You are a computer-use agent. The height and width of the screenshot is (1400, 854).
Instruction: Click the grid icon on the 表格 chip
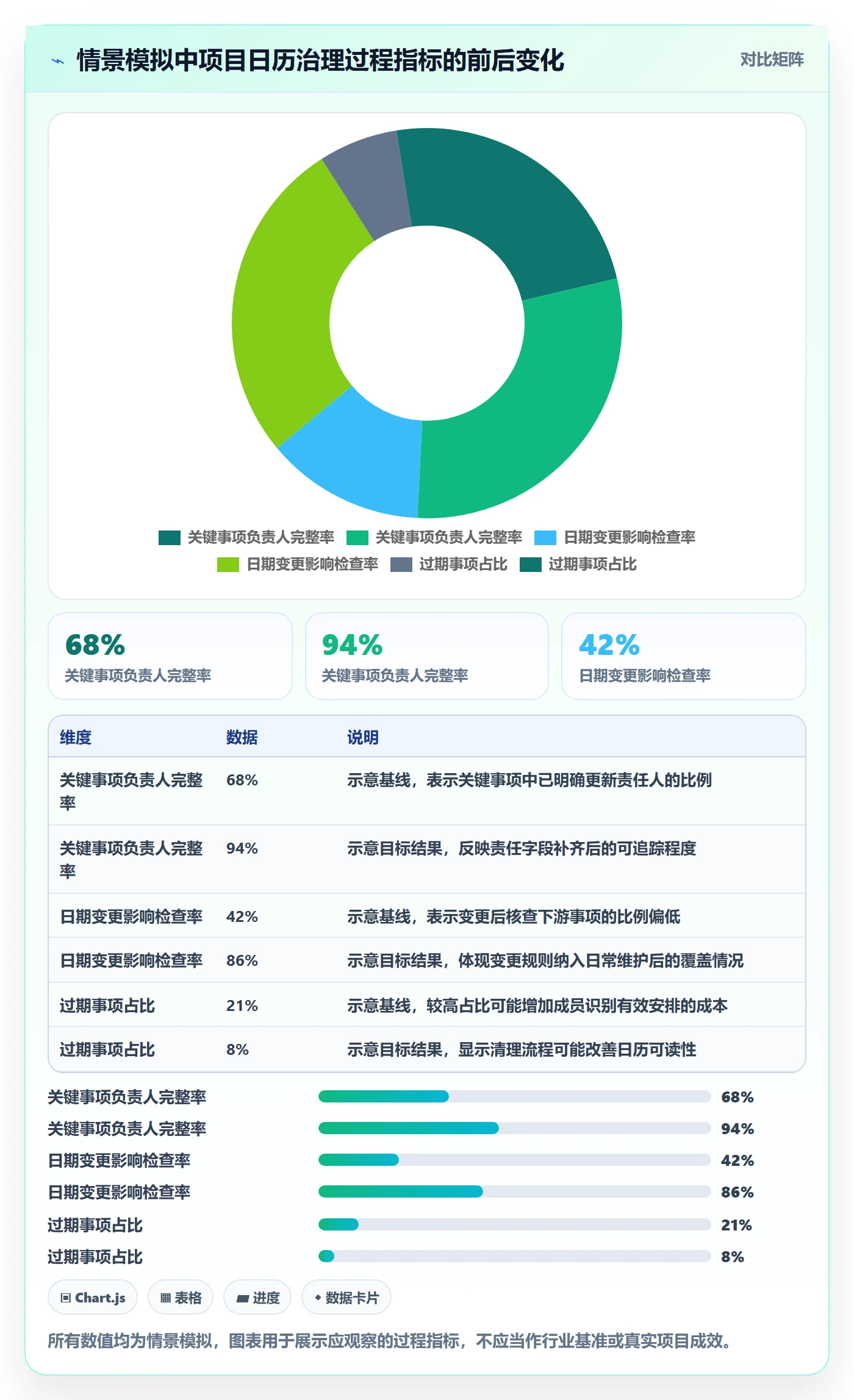tap(165, 1298)
